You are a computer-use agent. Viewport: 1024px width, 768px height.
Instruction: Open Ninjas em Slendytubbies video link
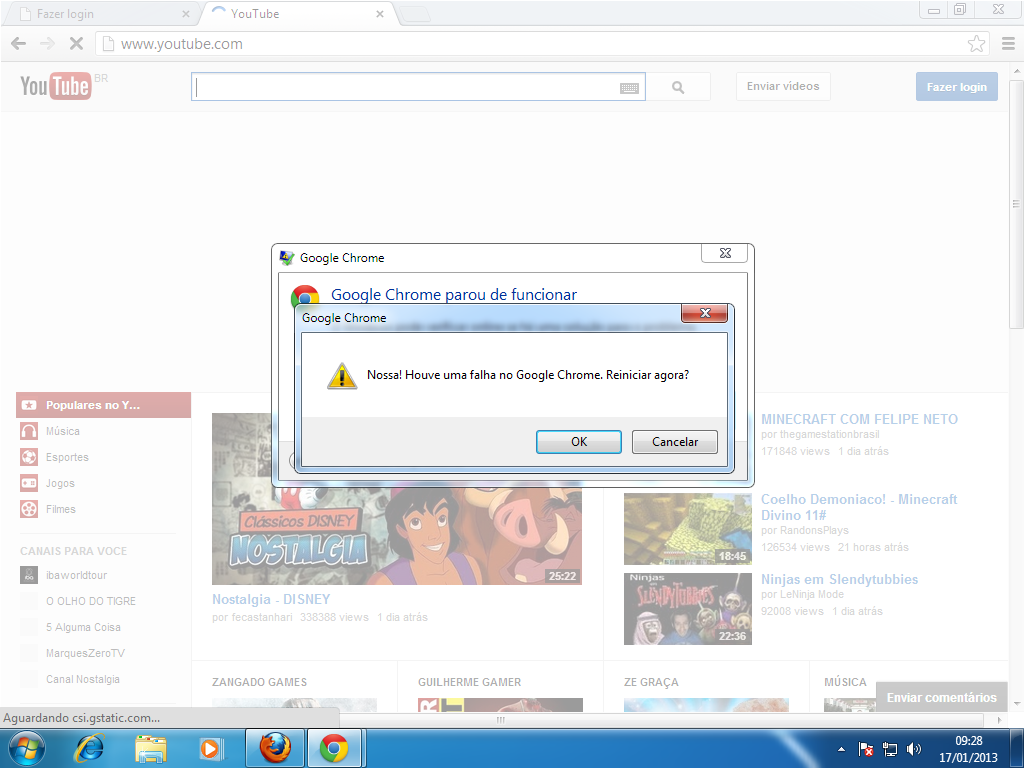(839, 579)
